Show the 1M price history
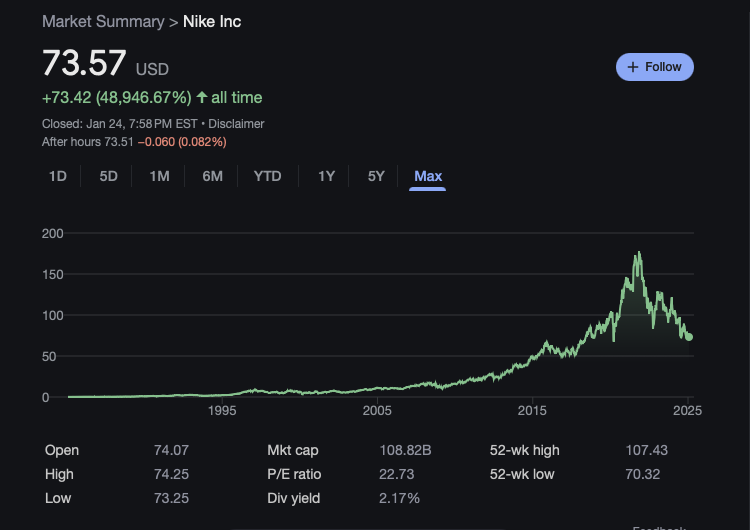 click(159, 176)
